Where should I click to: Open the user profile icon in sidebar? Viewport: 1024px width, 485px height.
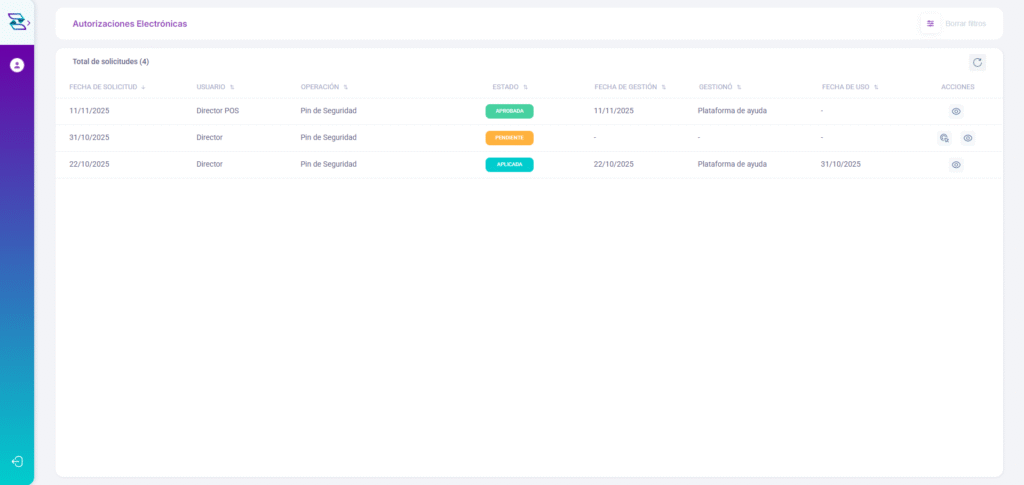(x=17, y=65)
